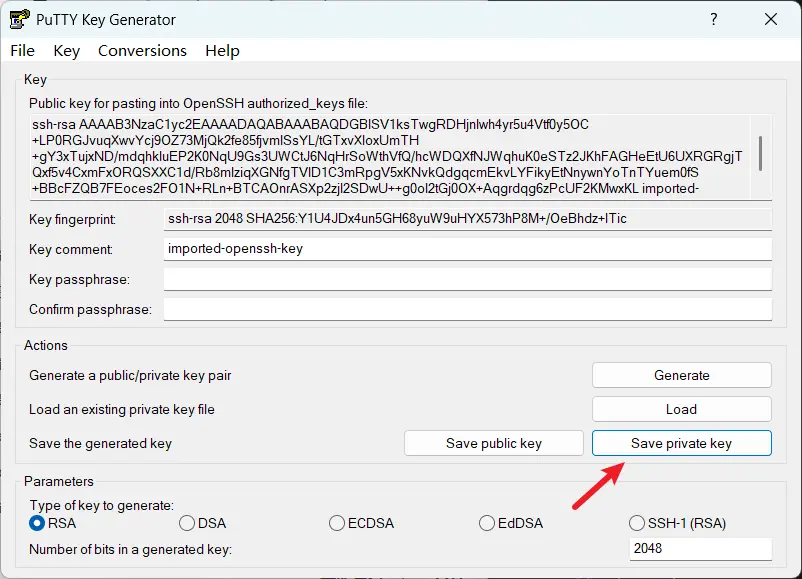The width and height of the screenshot is (802, 579).
Task: Click Load to open existing private key
Action: [681, 409]
